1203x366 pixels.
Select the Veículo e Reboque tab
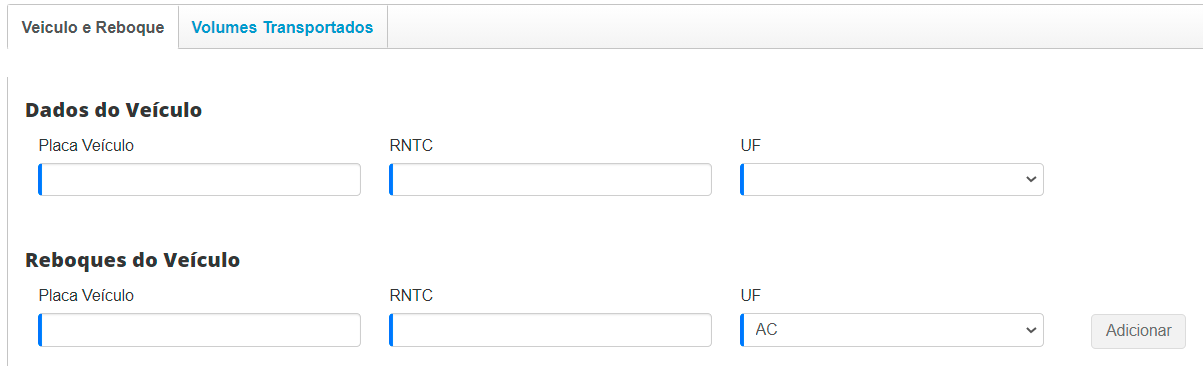click(93, 28)
